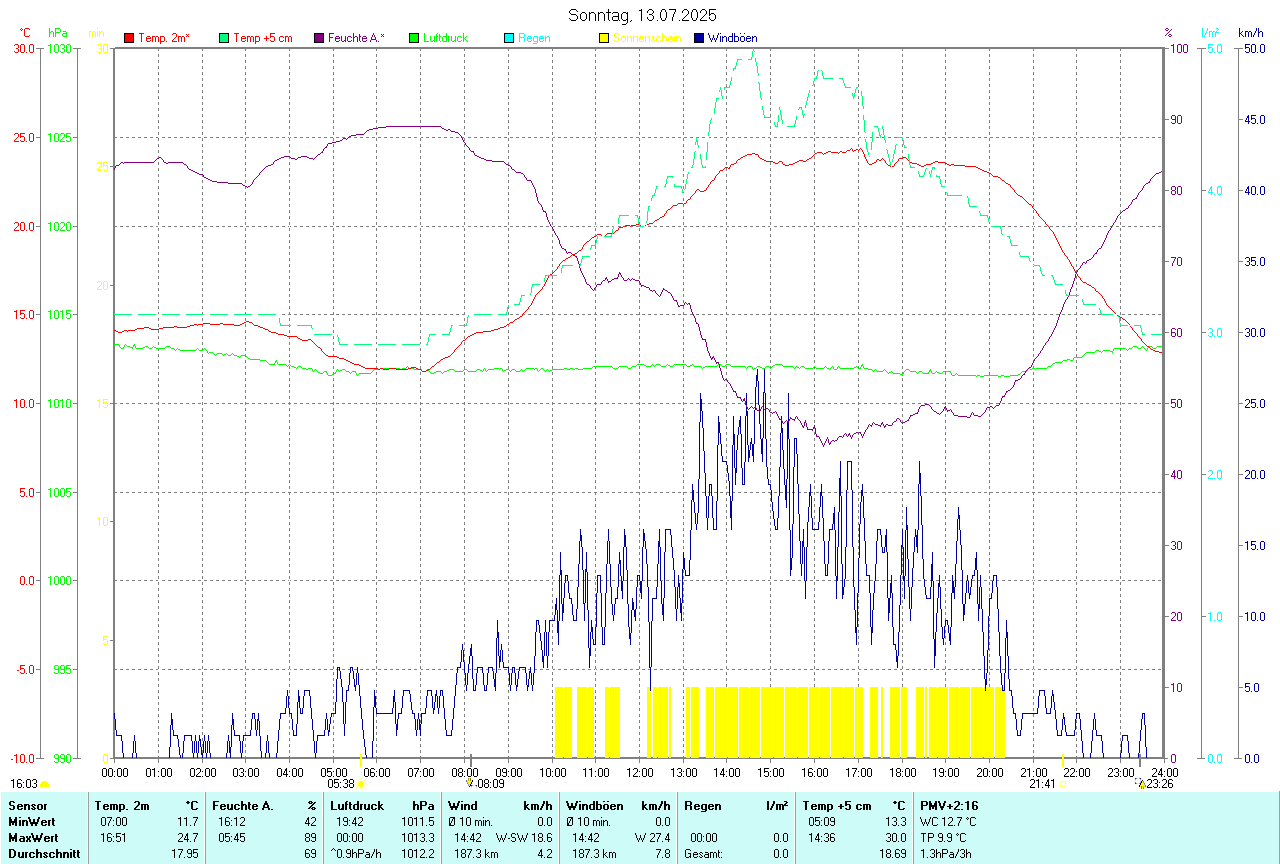Click the bright green Luftdruck legend square
The image size is (1280, 864).
(x=414, y=38)
